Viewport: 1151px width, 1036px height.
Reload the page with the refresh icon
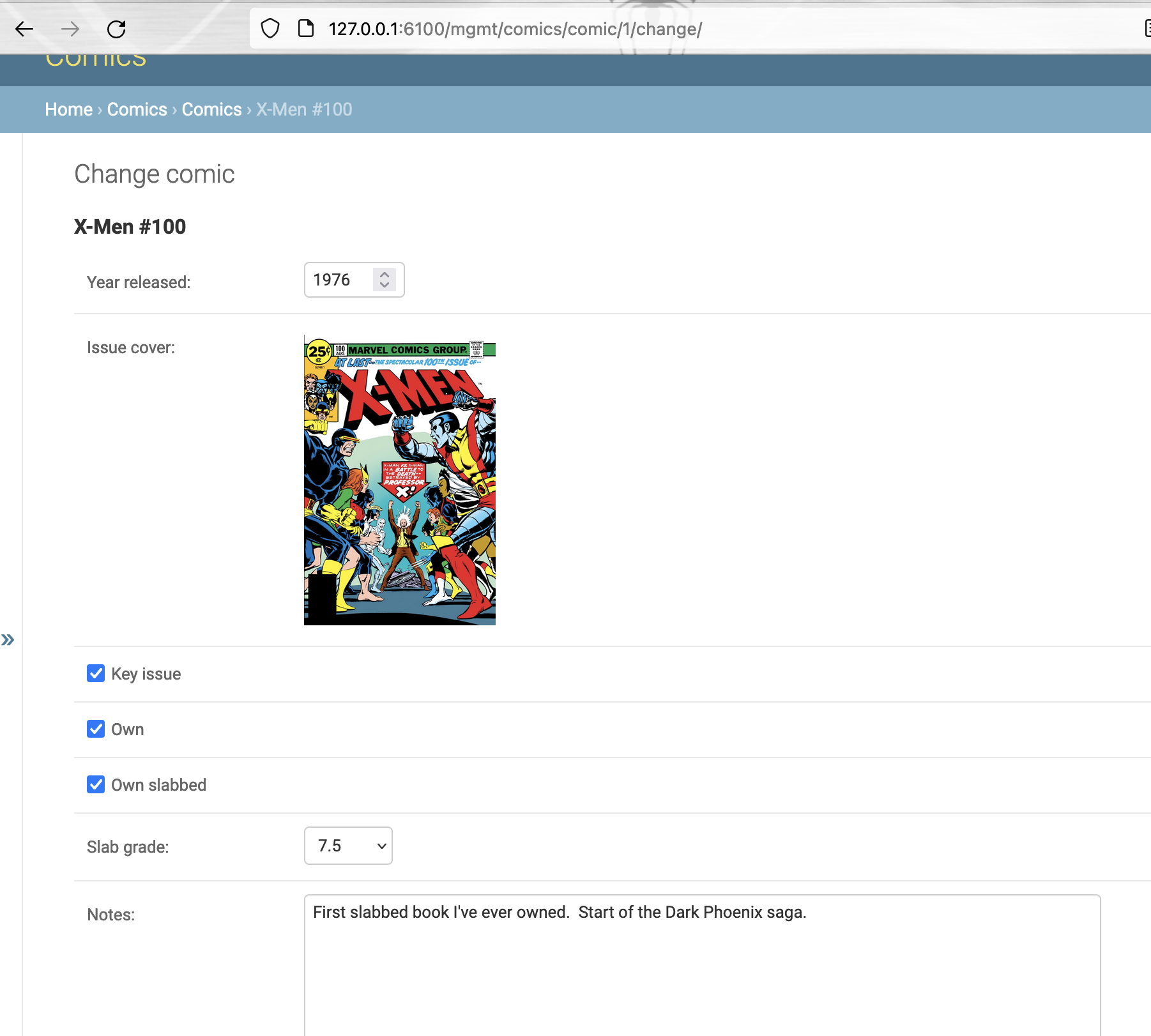(116, 29)
